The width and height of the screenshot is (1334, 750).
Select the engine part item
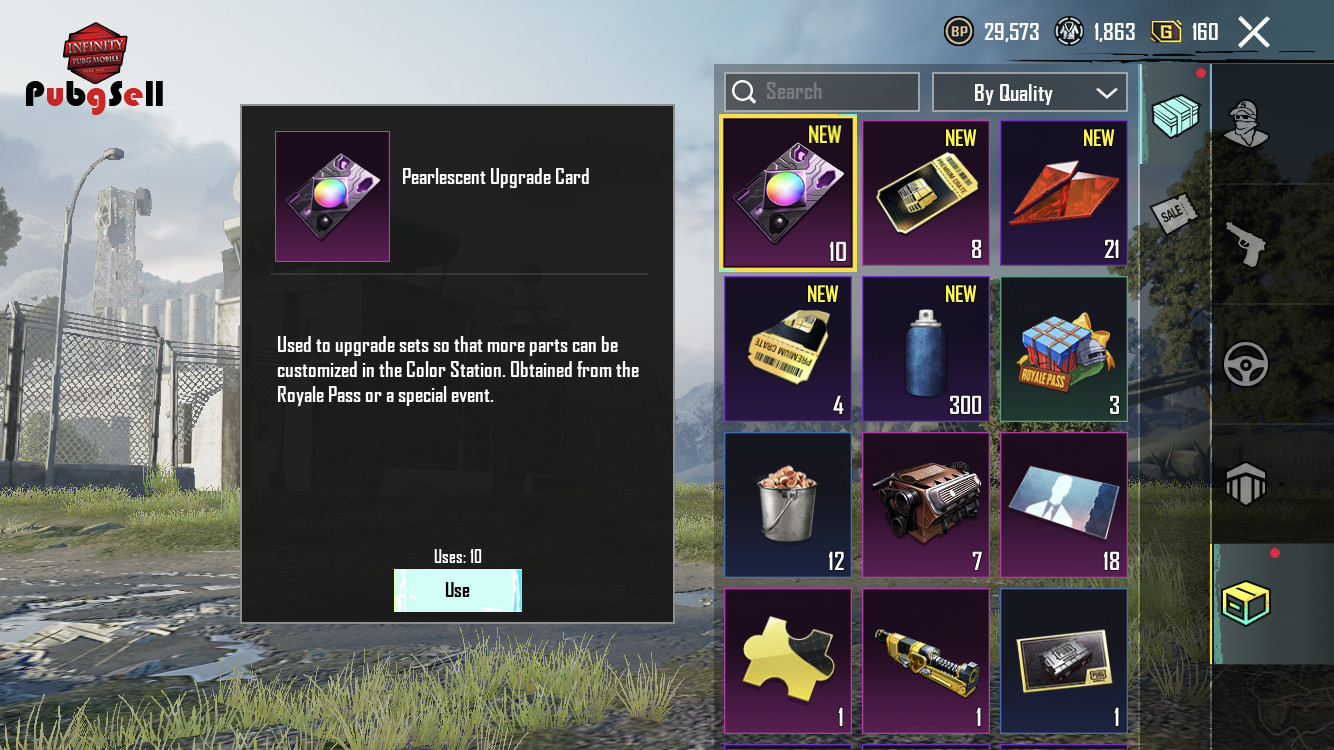tap(926, 505)
